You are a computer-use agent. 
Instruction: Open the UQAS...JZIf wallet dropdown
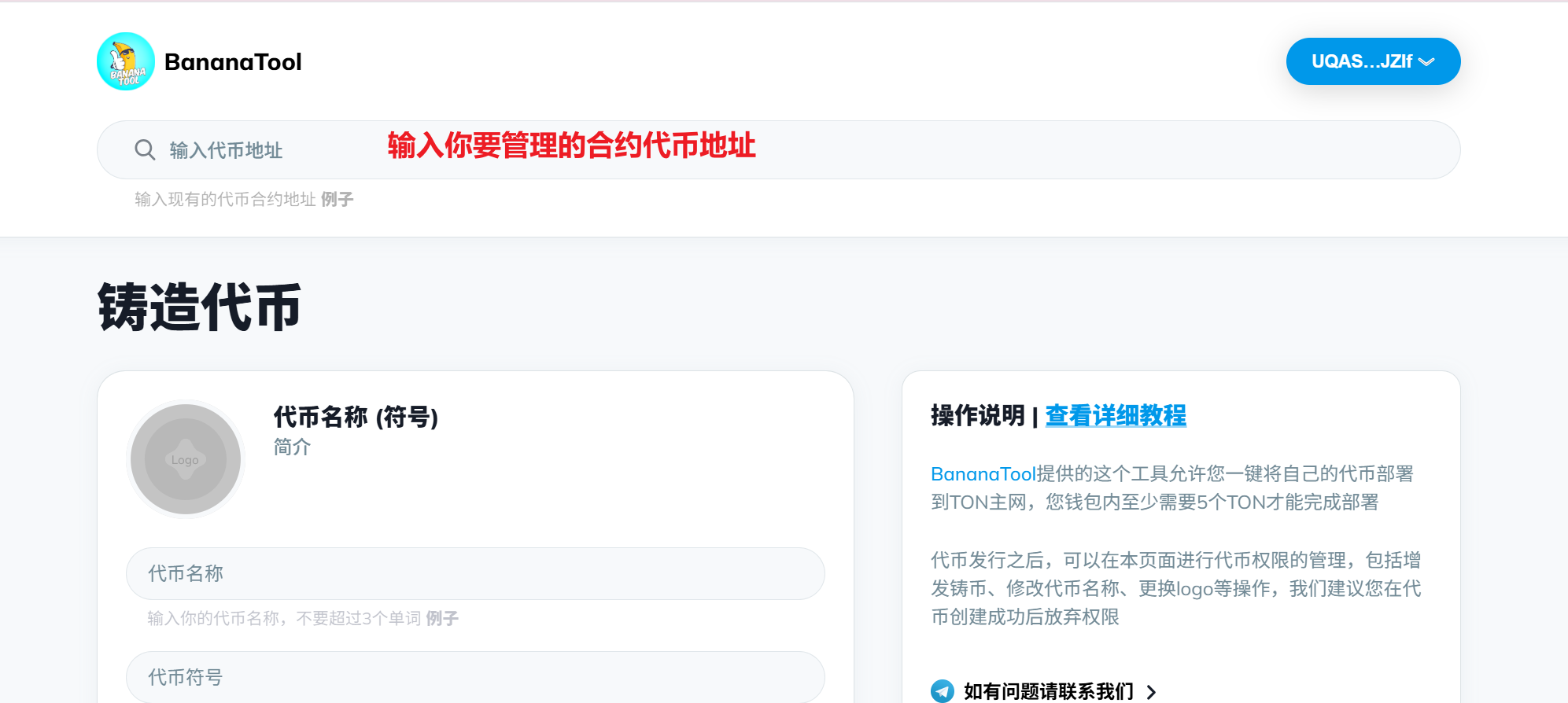point(1361,61)
